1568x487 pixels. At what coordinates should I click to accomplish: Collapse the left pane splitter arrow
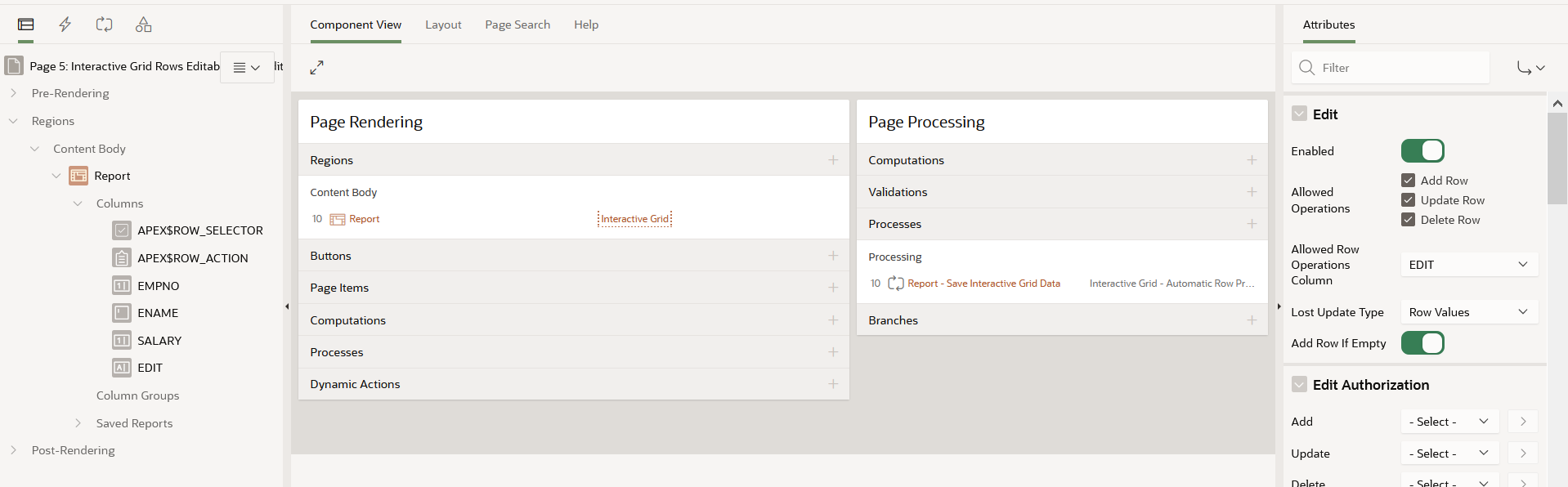click(x=287, y=306)
